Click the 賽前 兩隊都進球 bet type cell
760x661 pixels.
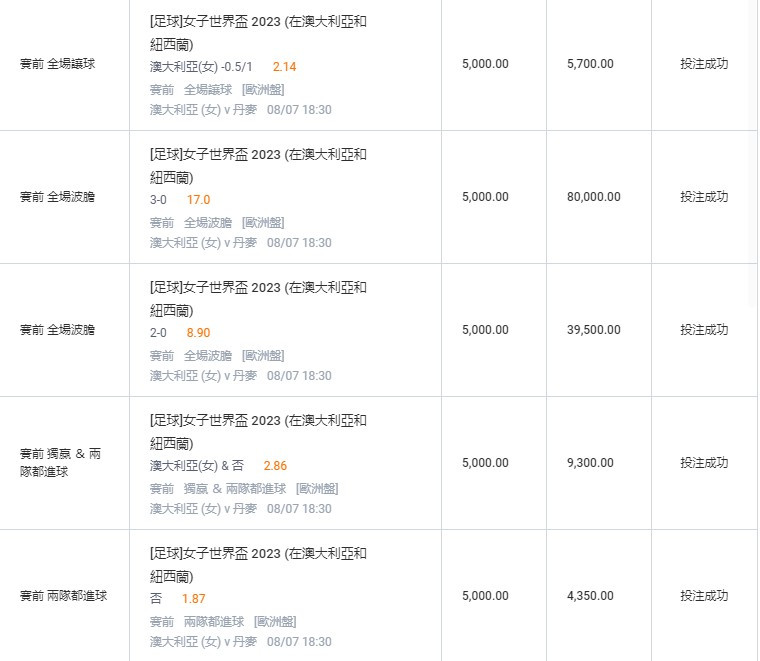(64, 596)
